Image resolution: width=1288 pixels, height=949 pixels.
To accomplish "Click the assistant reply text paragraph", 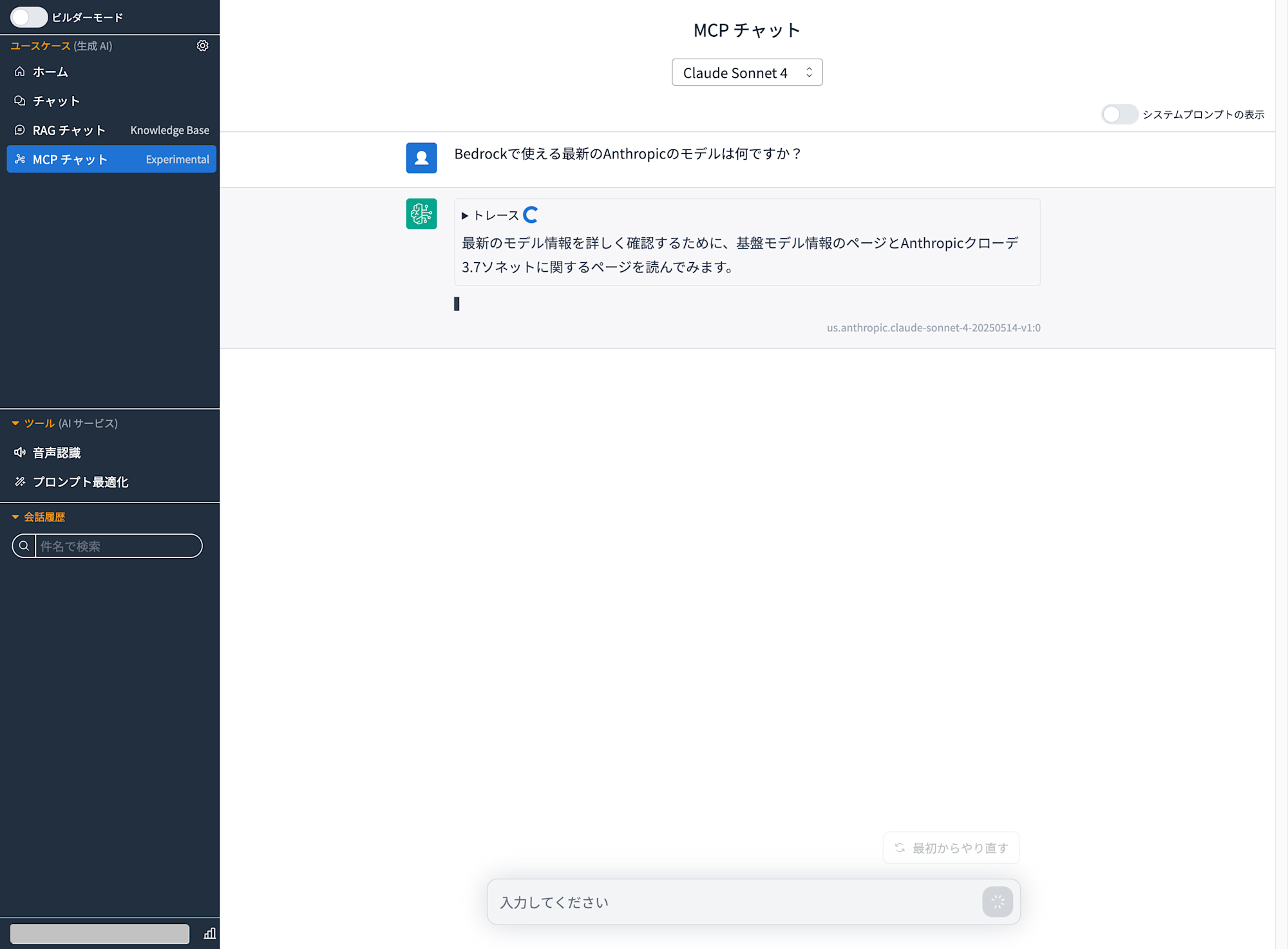I will coord(740,255).
